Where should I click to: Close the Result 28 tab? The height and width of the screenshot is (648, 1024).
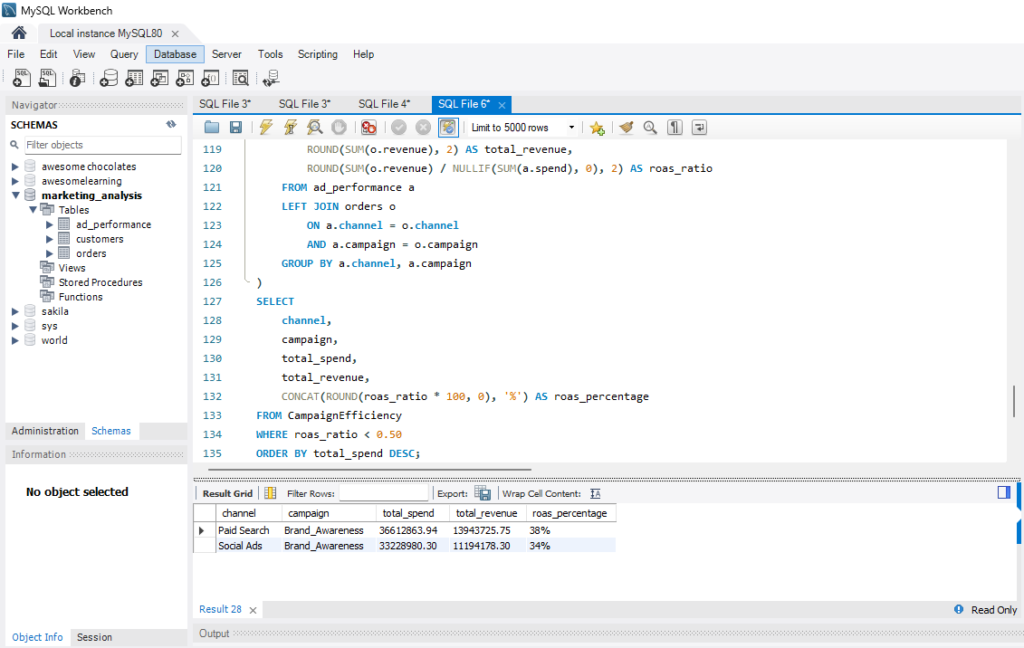coord(253,610)
